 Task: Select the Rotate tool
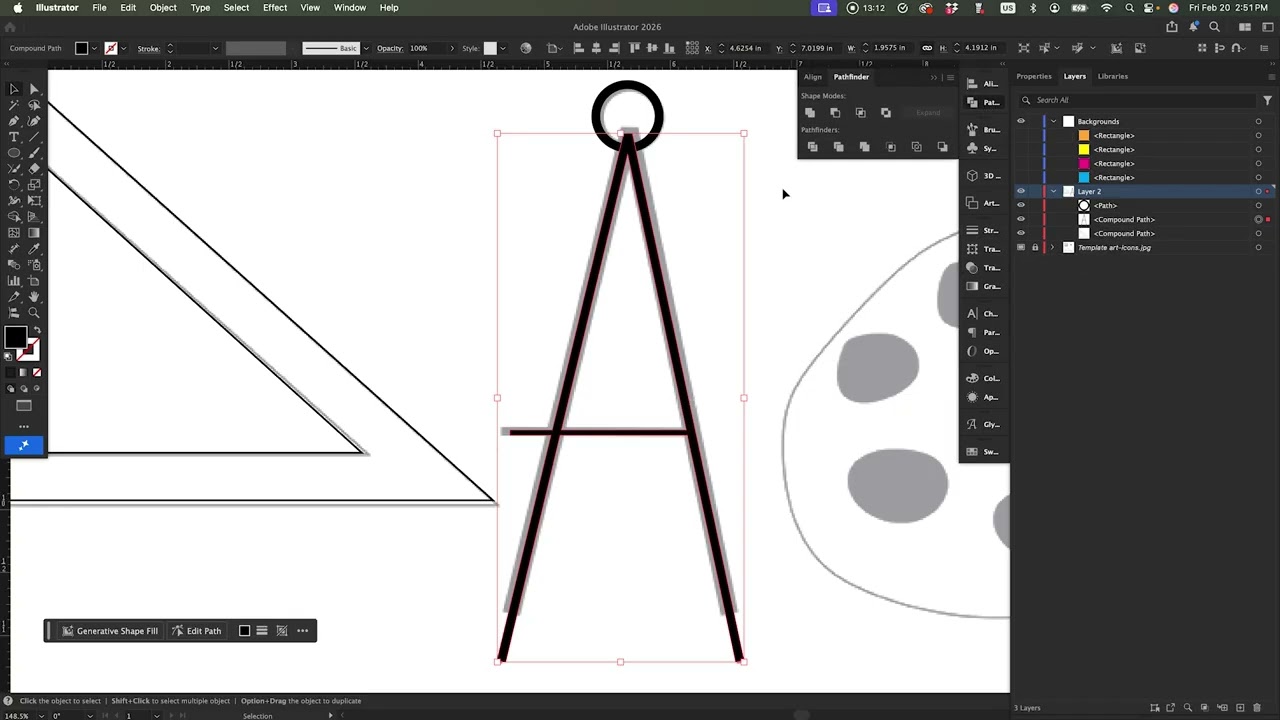[x=14, y=185]
